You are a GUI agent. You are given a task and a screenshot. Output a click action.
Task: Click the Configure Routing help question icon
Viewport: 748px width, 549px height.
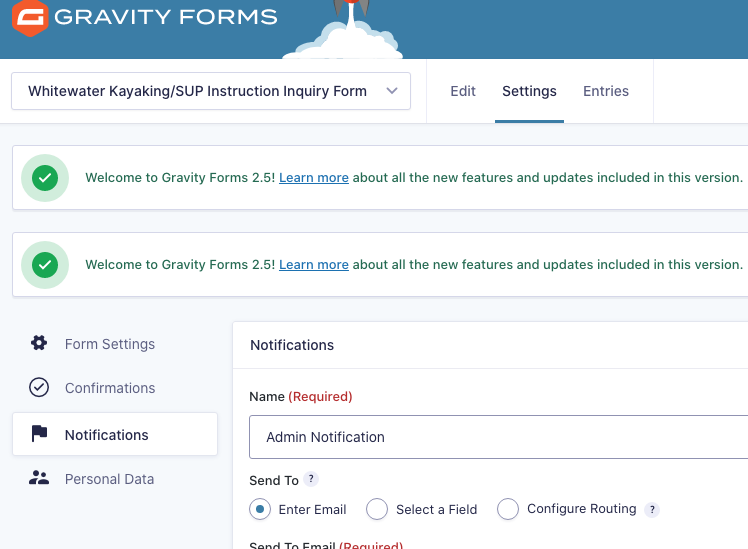click(x=652, y=510)
